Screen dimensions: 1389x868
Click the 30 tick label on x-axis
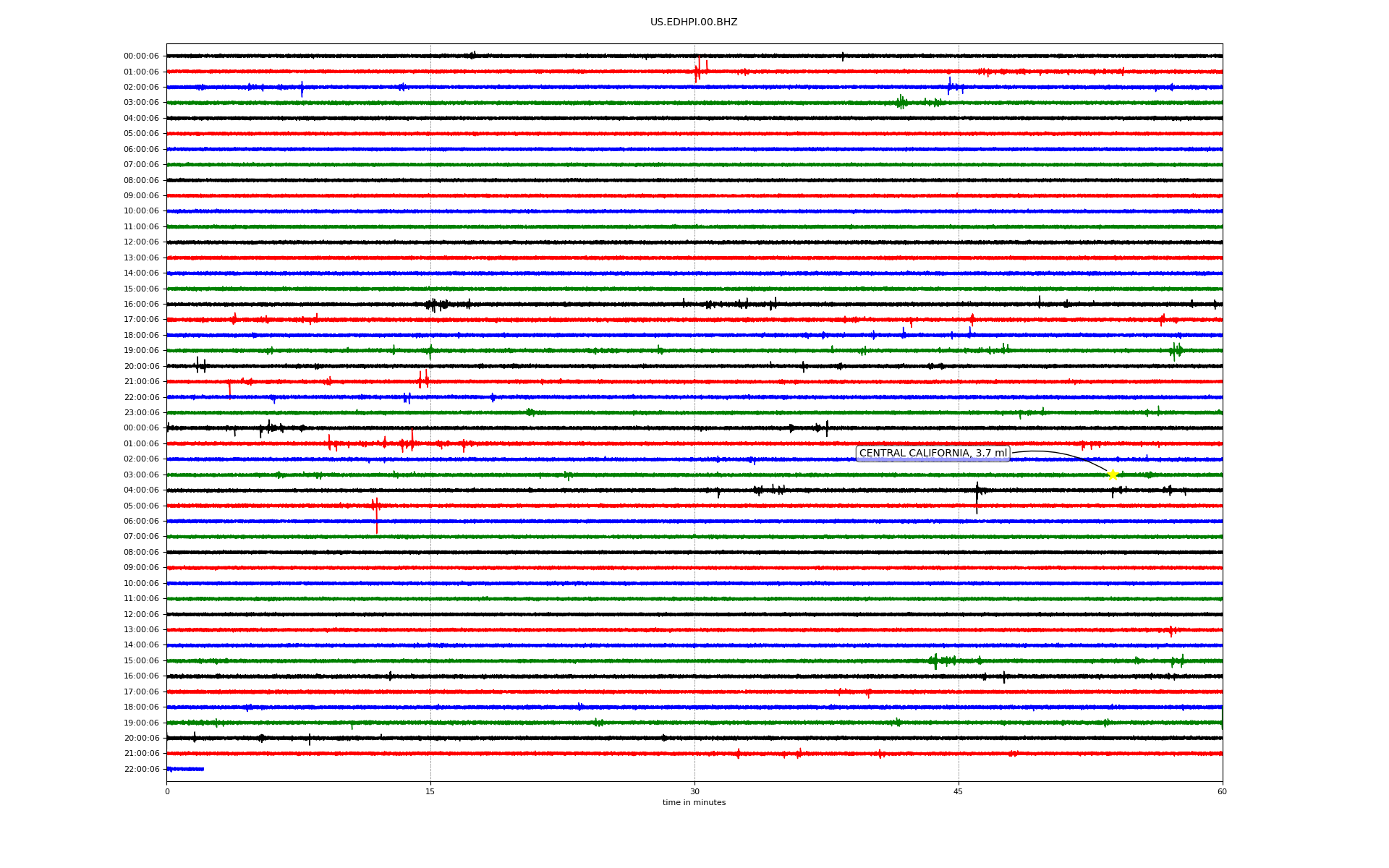[694, 791]
